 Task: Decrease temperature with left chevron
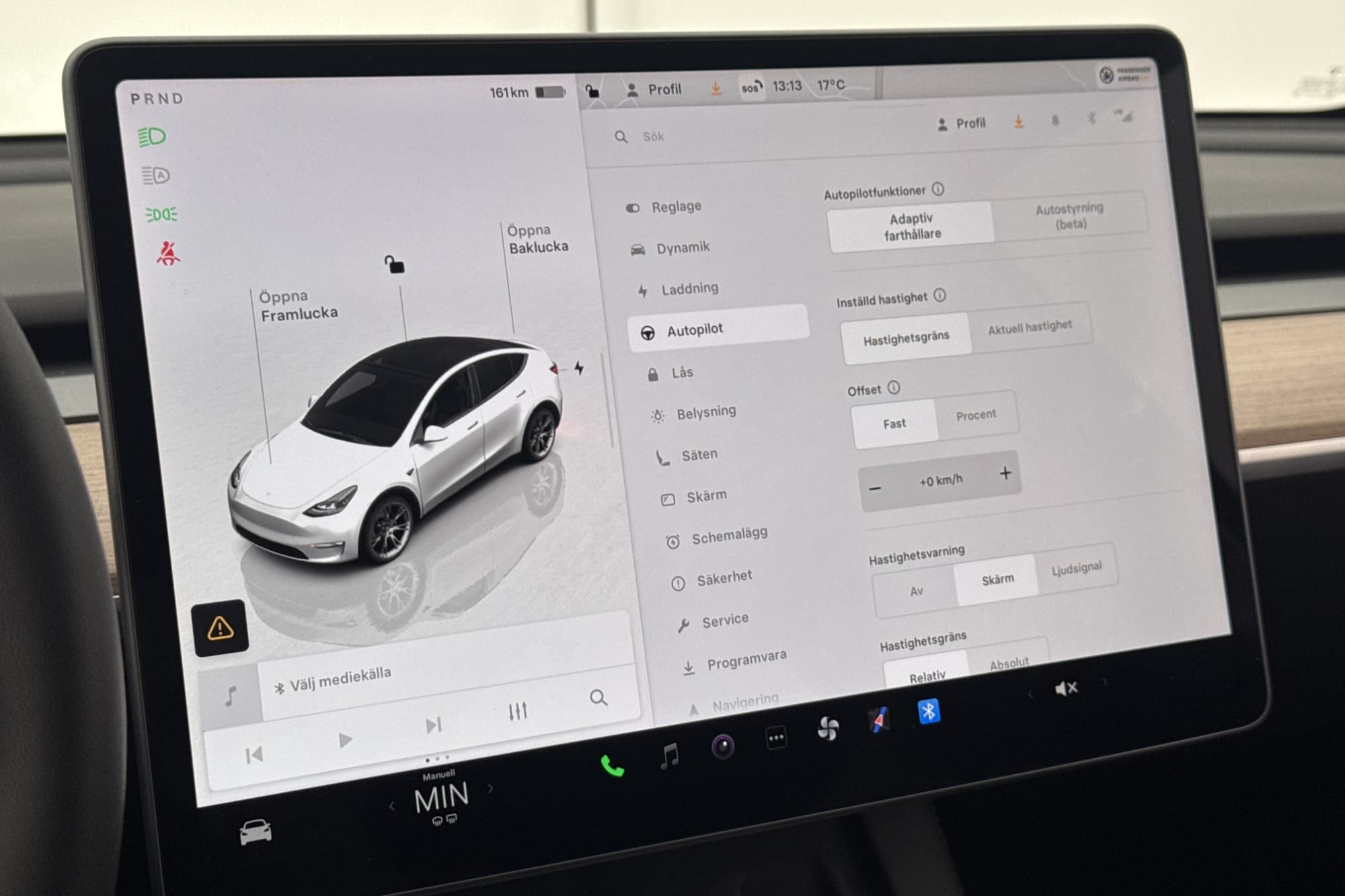[x=391, y=805]
